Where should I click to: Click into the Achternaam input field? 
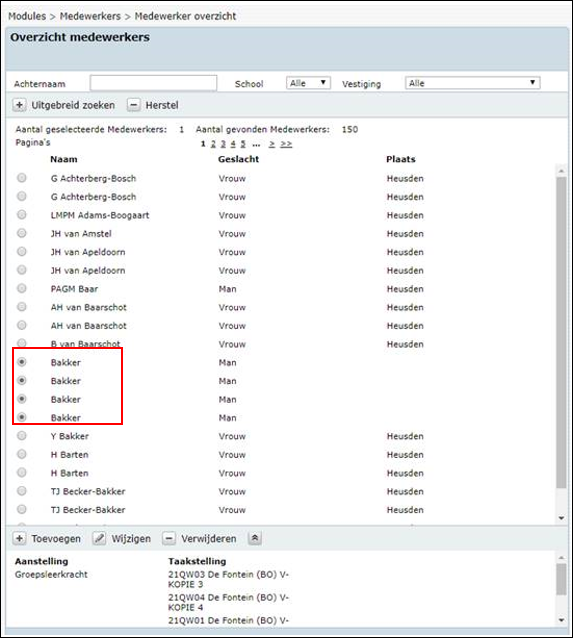tap(153, 83)
